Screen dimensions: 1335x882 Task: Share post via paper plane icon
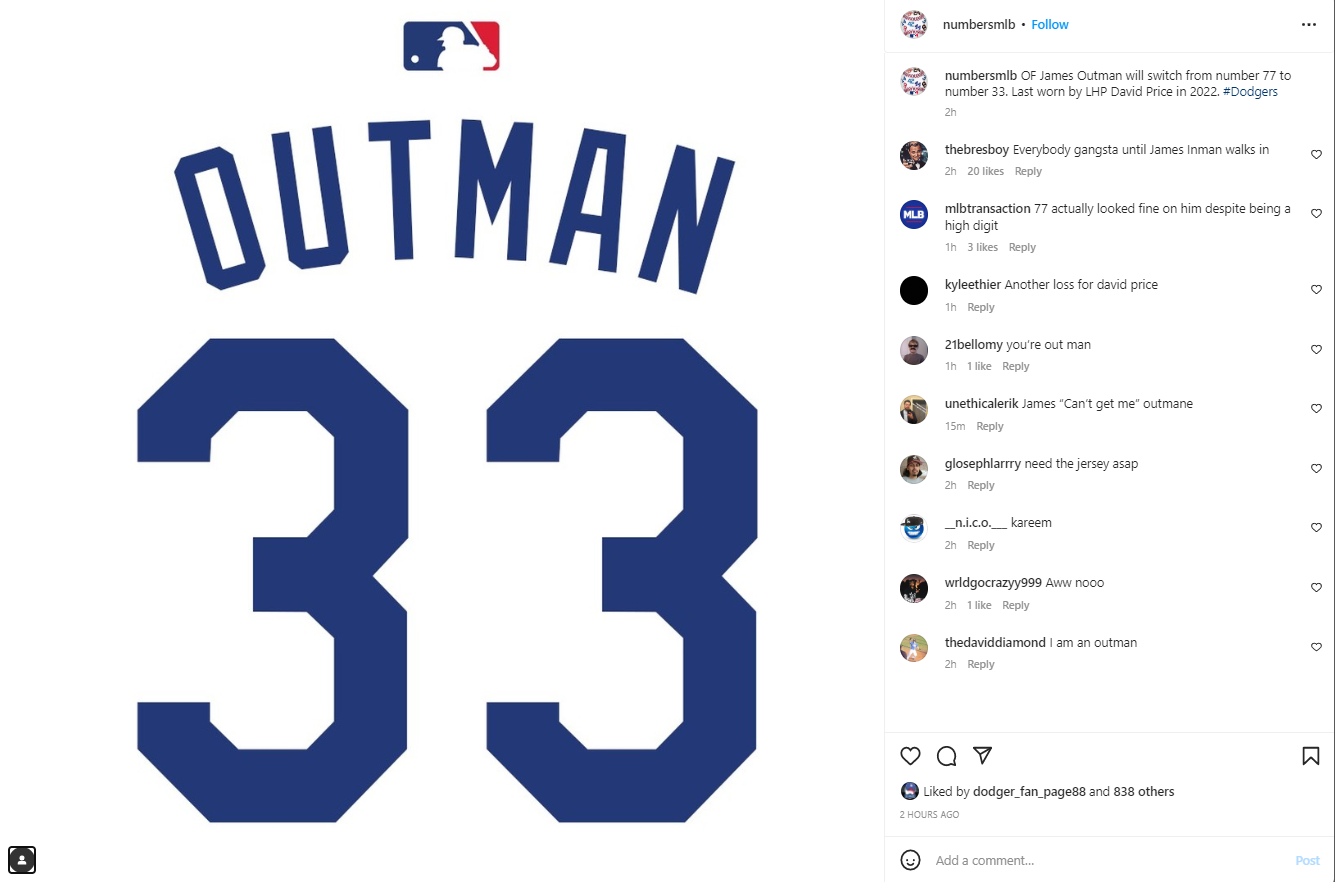(983, 755)
